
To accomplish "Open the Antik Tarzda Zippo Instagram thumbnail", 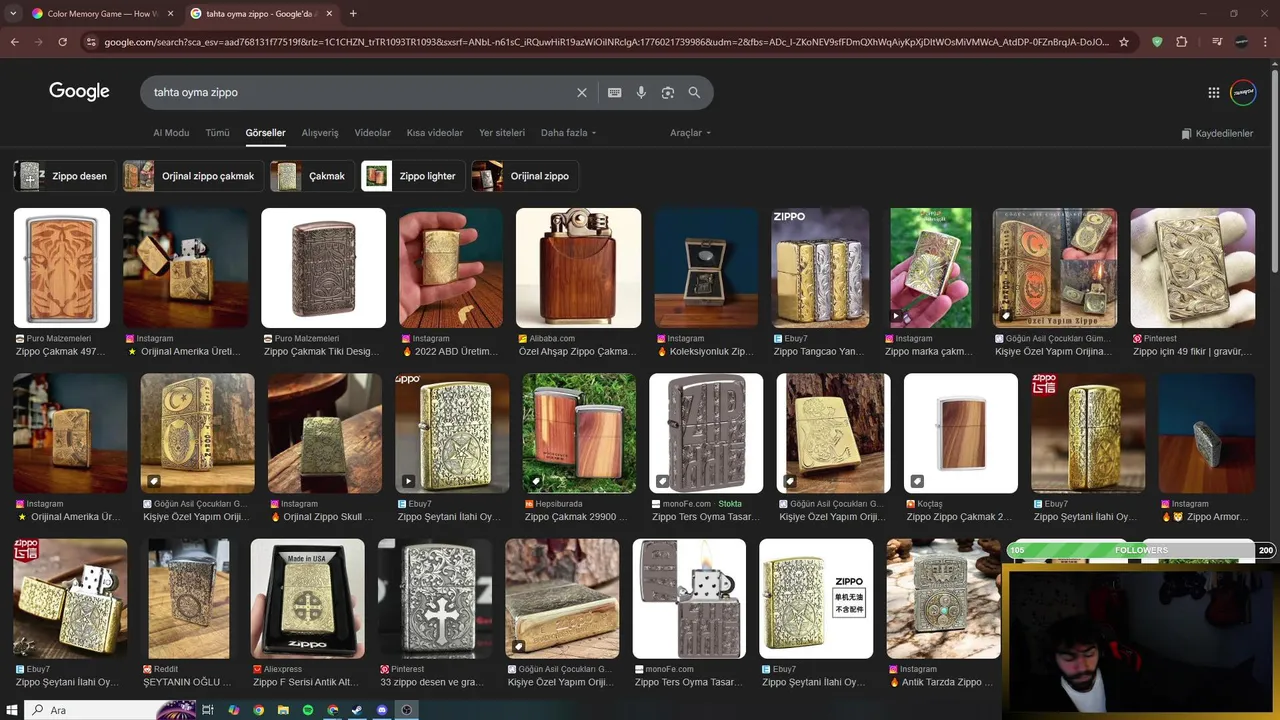I will point(943,599).
